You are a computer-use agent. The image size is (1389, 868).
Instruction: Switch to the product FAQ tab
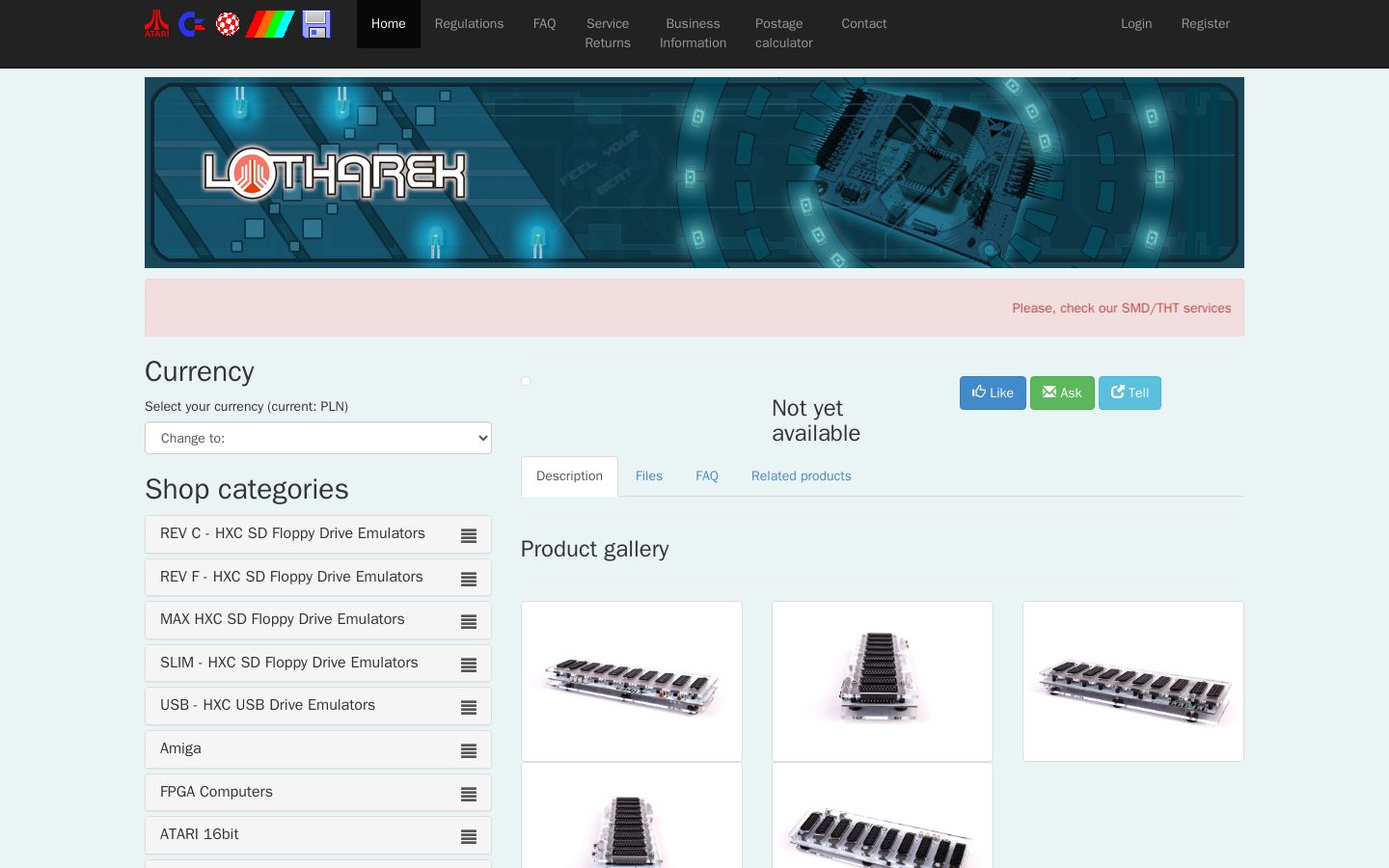click(707, 476)
